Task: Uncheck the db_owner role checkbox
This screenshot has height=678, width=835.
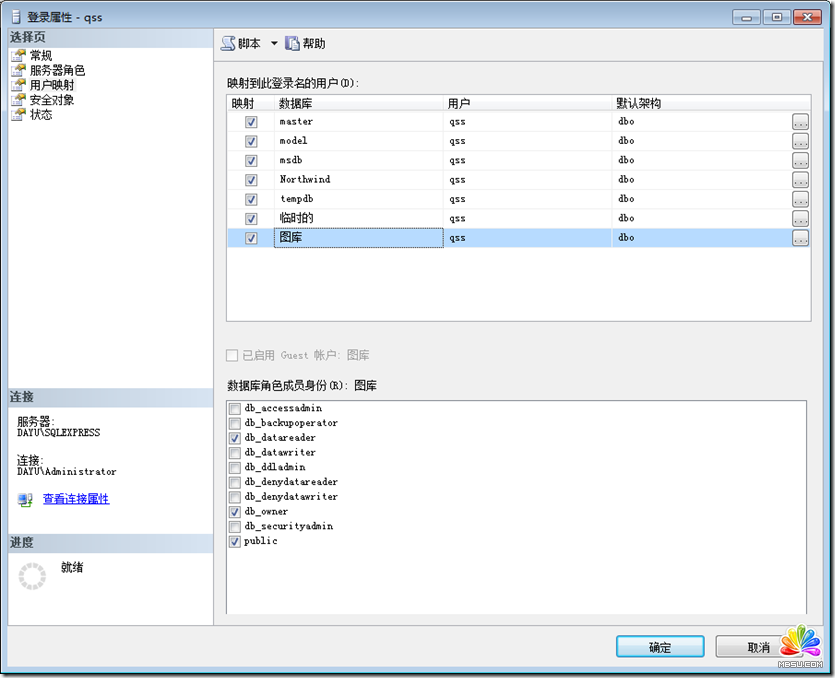Action: coord(235,512)
